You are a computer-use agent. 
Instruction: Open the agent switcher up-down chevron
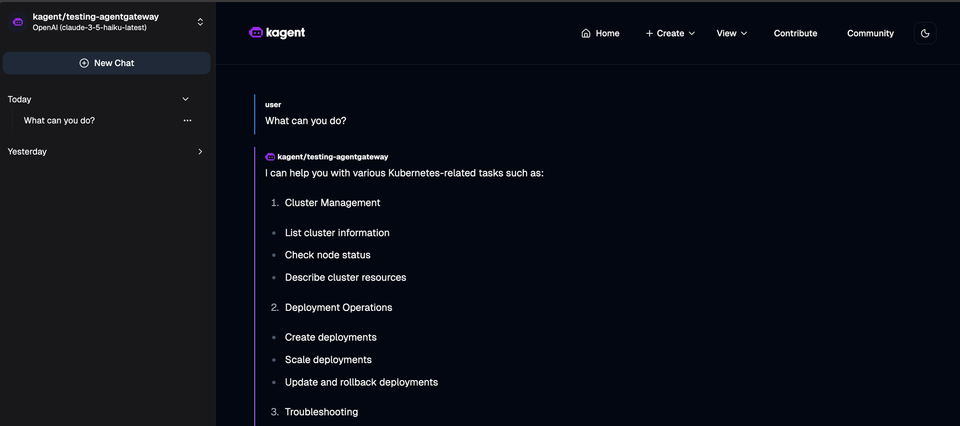pos(200,22)
